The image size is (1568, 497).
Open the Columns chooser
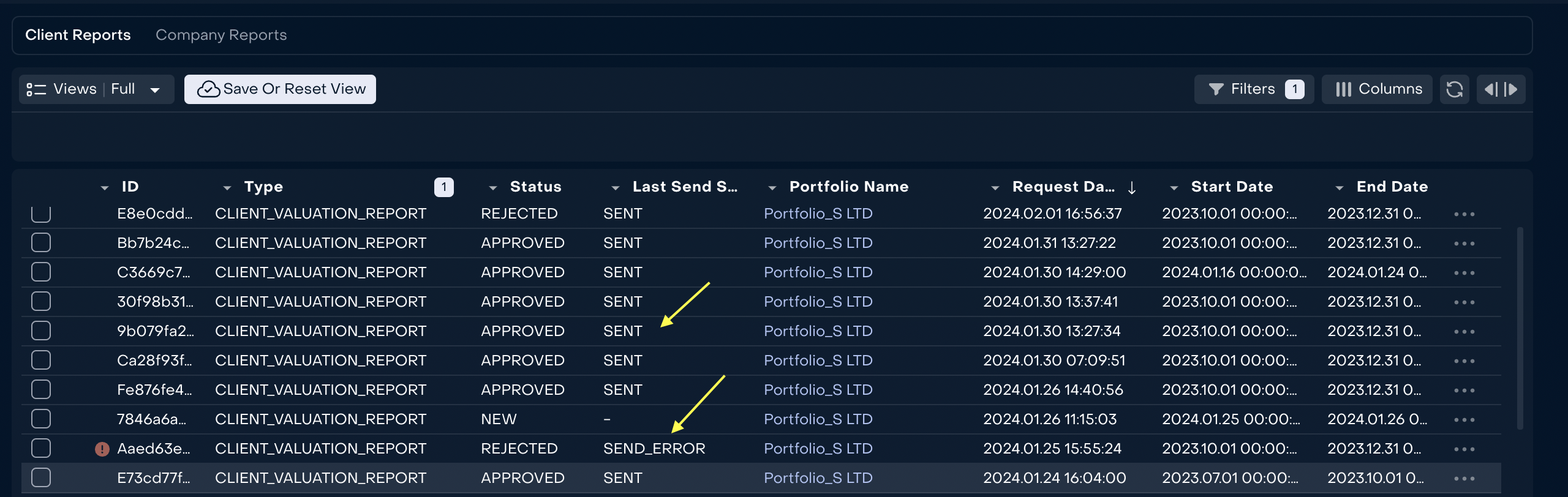(x=1377, y=89)
